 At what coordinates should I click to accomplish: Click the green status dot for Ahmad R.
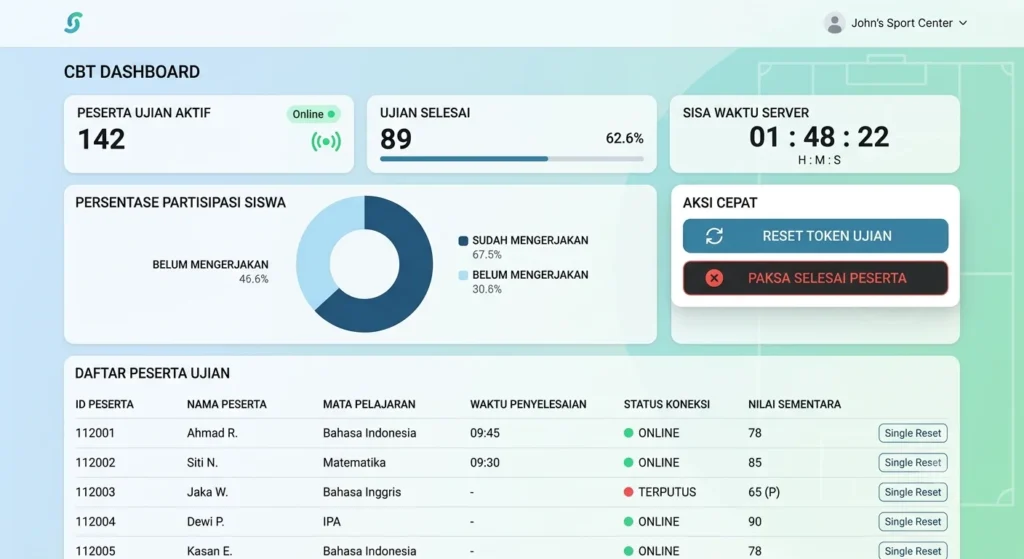click(628, 433)
